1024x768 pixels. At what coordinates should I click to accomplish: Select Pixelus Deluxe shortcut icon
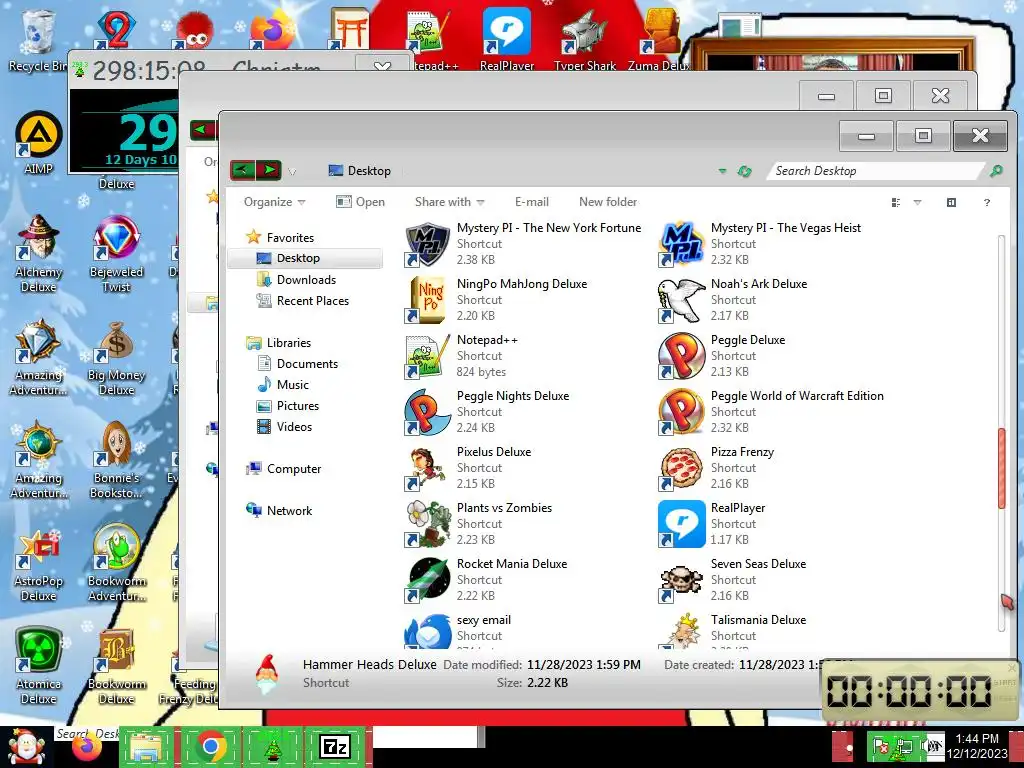[x=427, y=468]
